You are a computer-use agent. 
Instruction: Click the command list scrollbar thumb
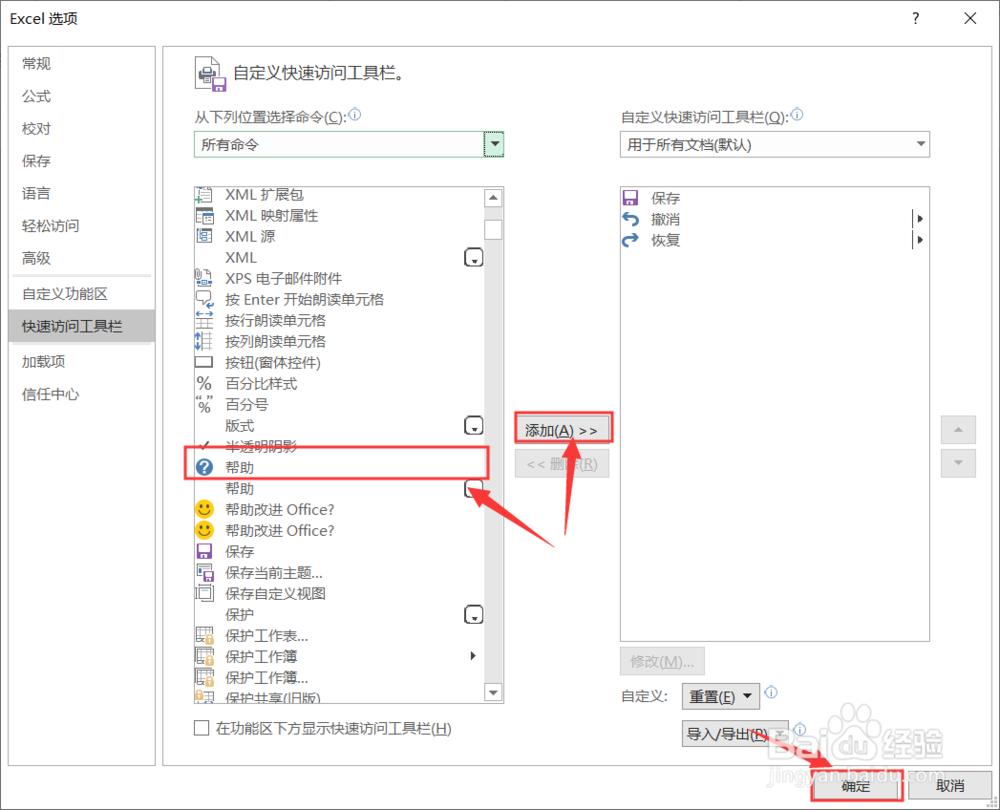coord(493,230)
